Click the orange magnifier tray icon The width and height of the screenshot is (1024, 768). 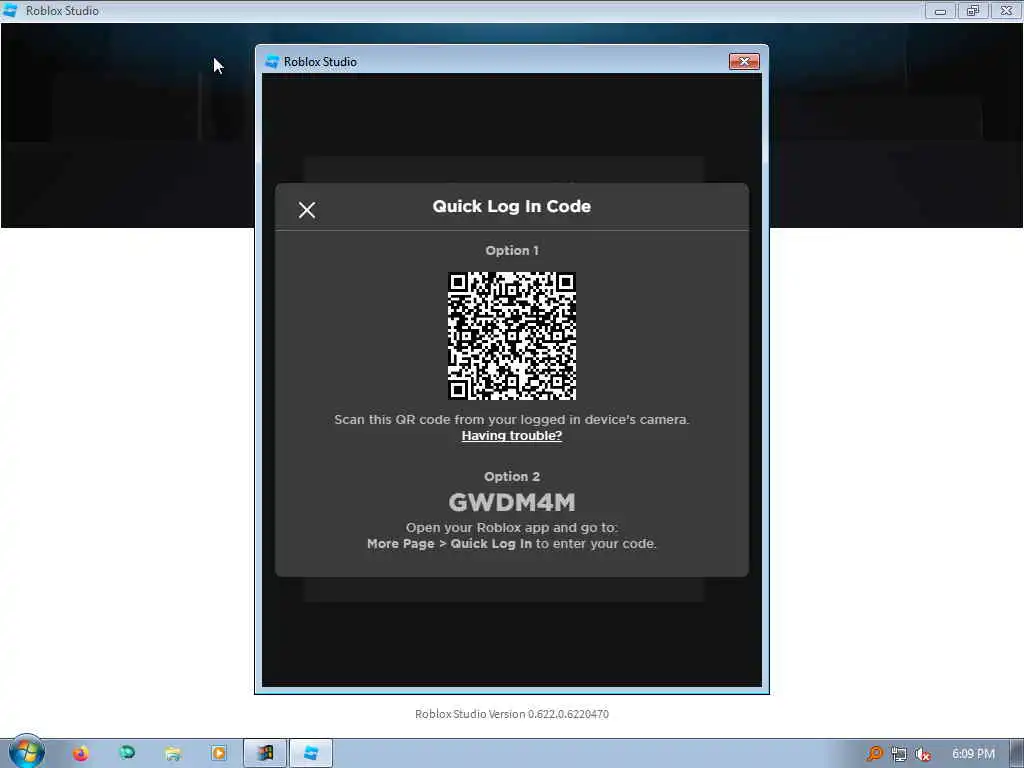click(874, 754)
